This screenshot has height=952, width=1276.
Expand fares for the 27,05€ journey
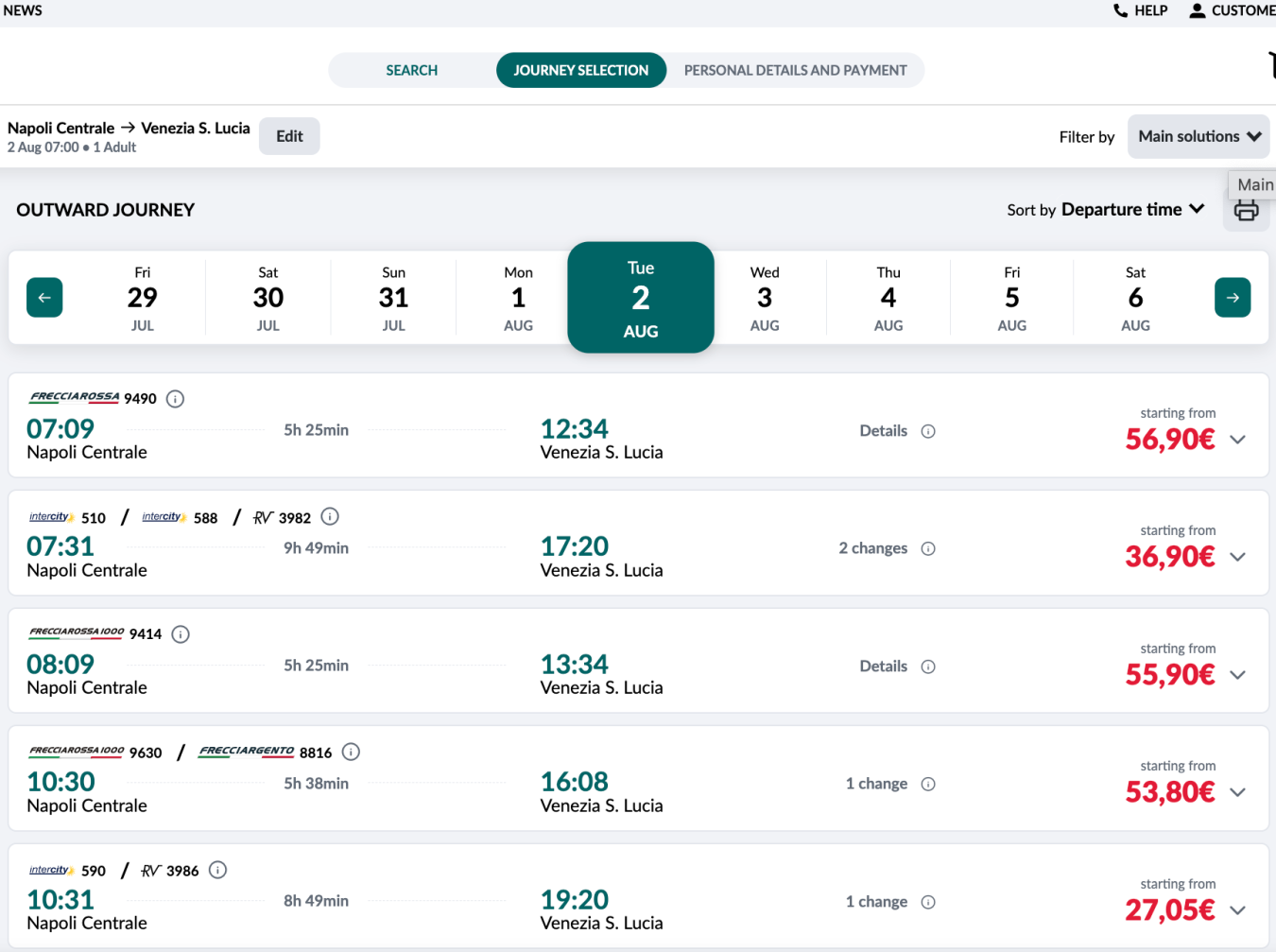tap(1237, 910)
